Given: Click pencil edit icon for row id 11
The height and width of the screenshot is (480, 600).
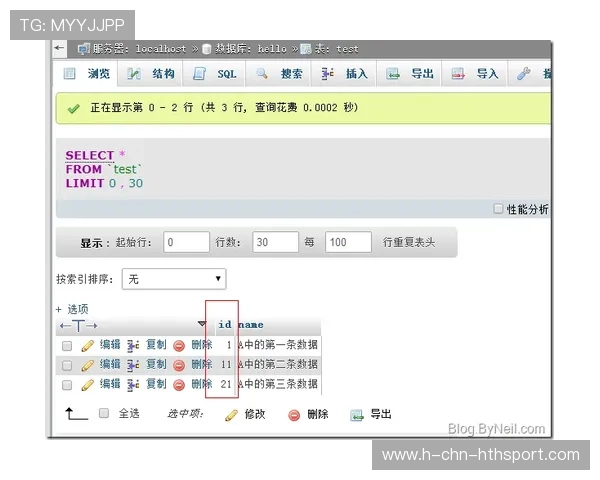Looking at the screenshot, I should (88, 365).
